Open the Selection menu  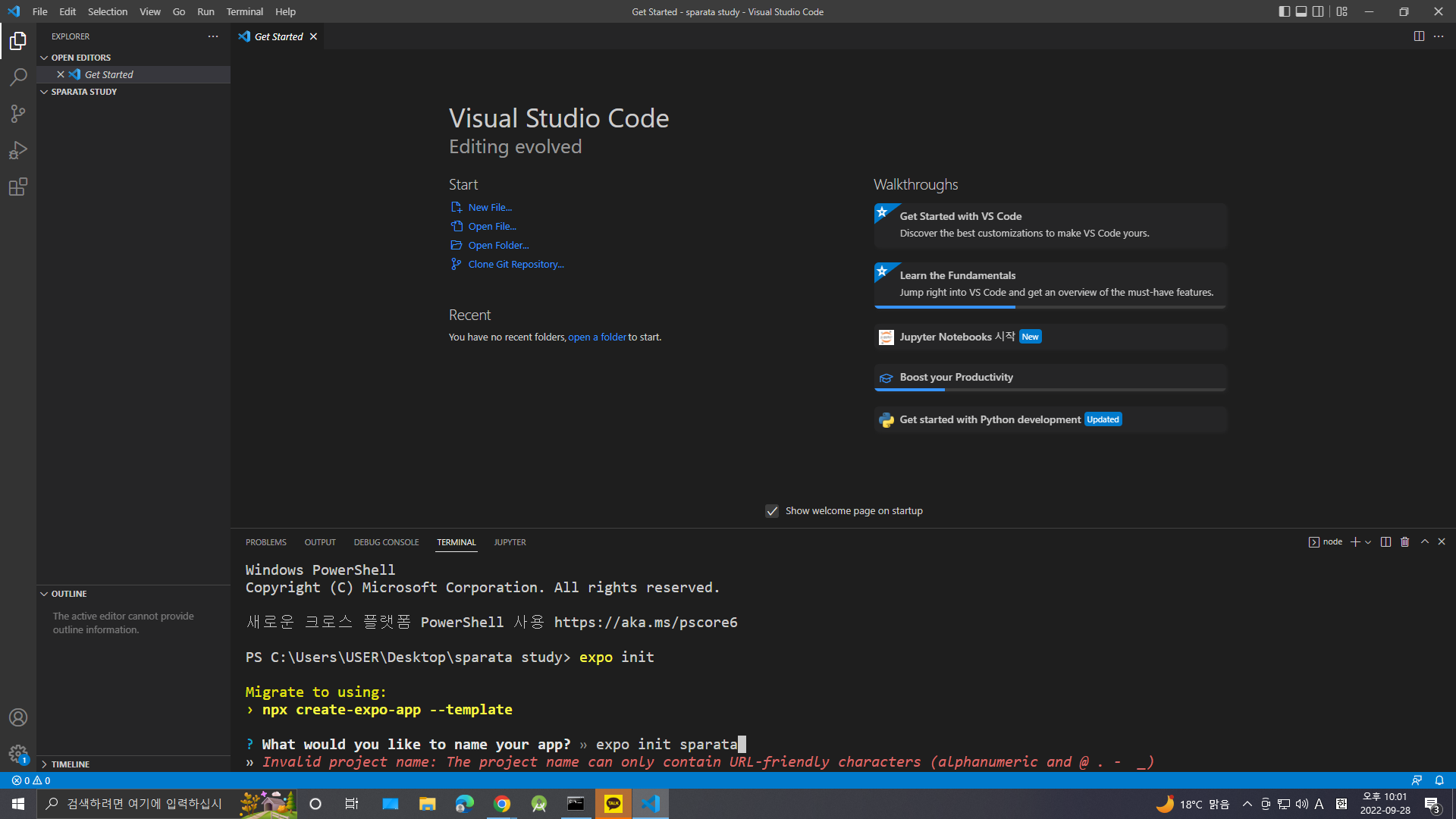point(108,11)
